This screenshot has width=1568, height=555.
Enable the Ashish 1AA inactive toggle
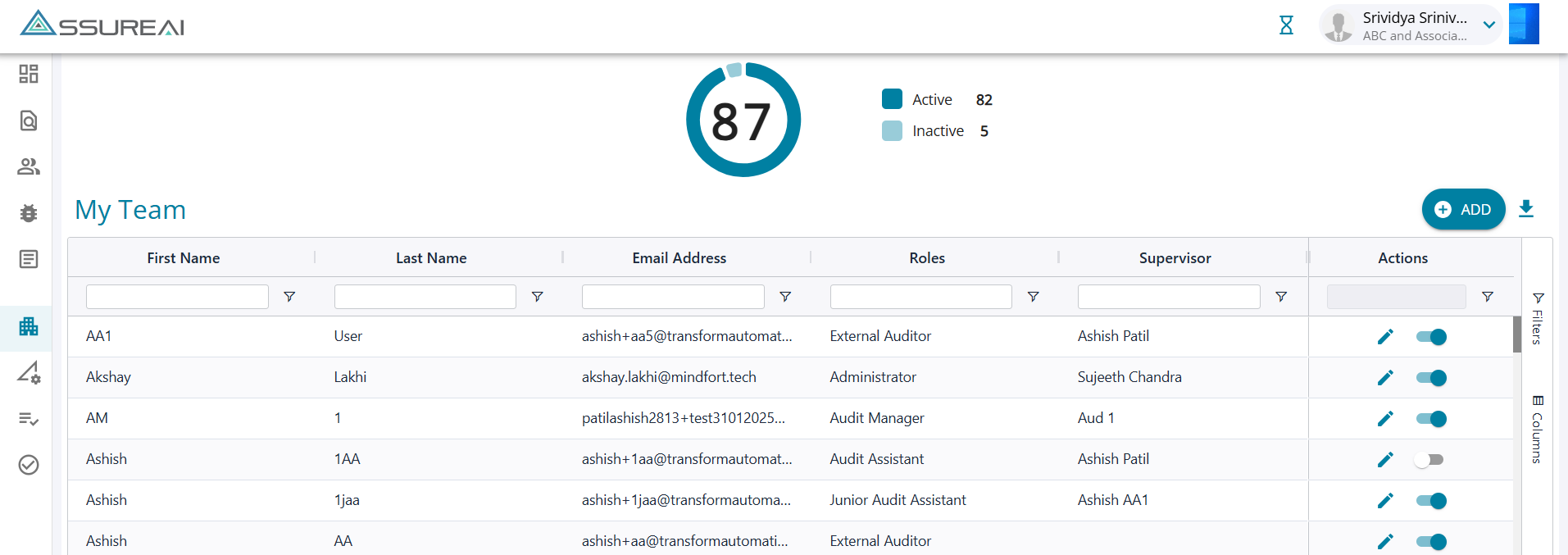pos(1429,460)
